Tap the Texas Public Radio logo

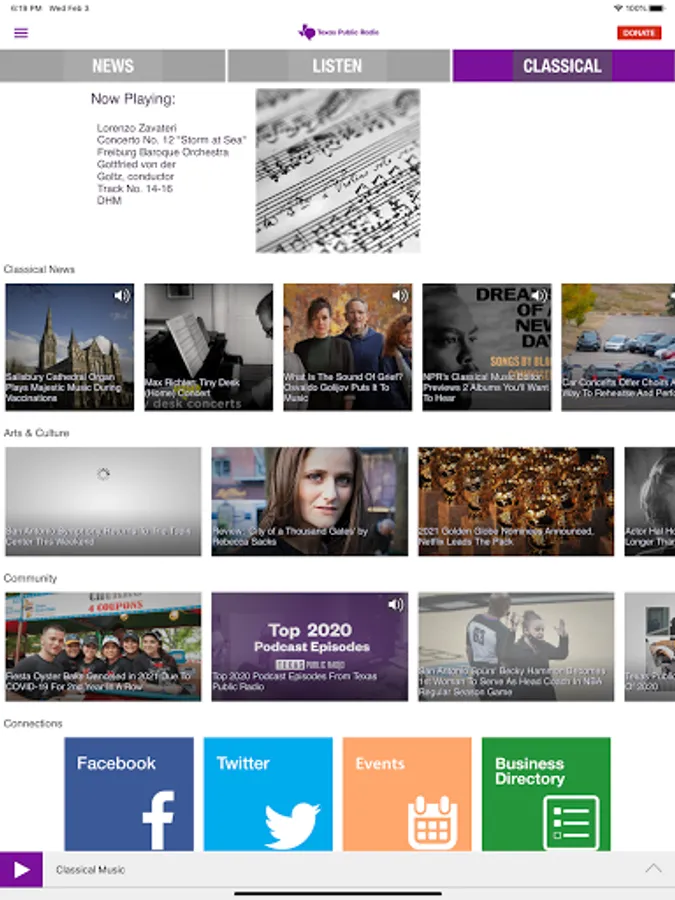point(338,32)
